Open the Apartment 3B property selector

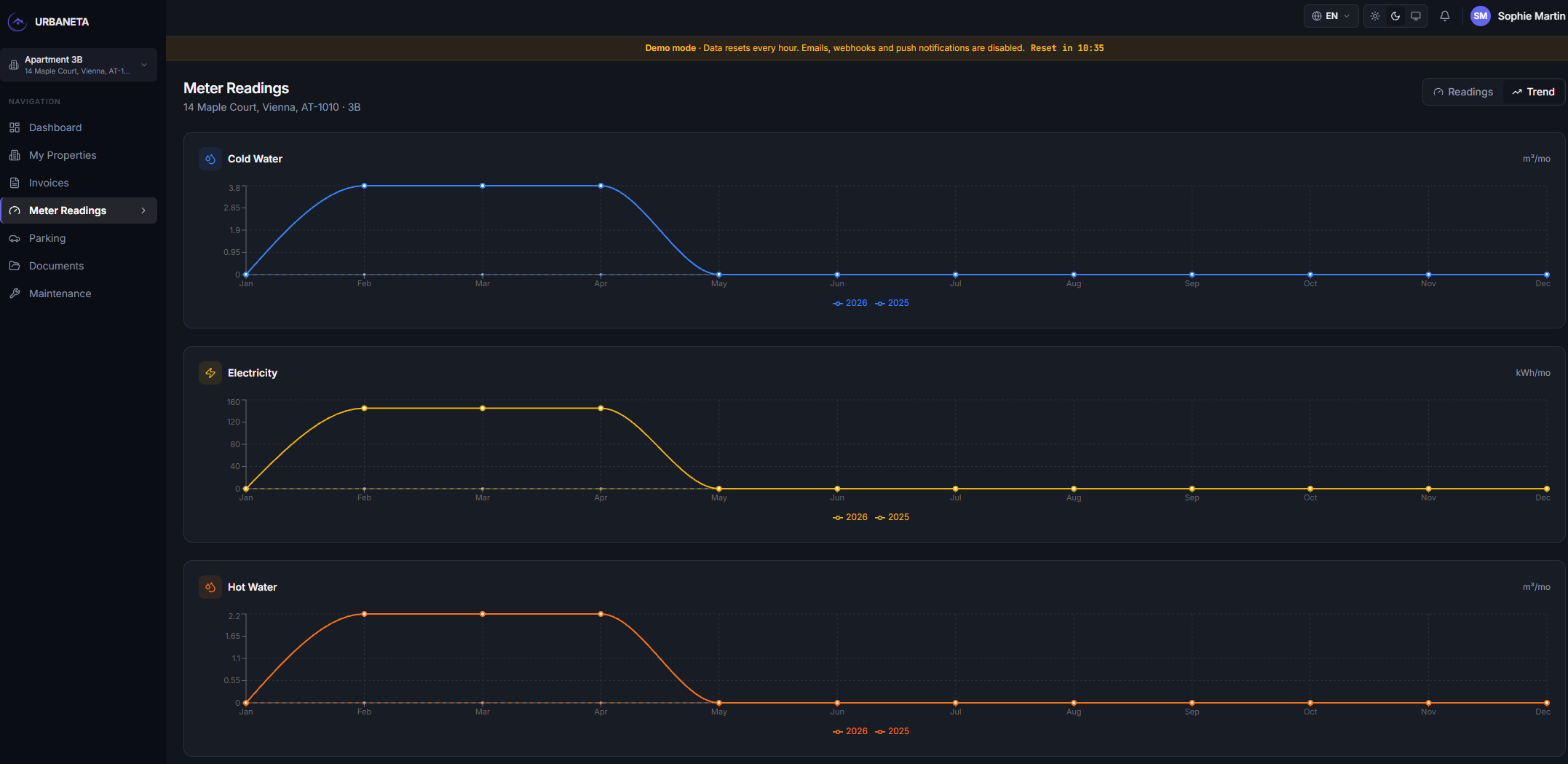point(79,65)
